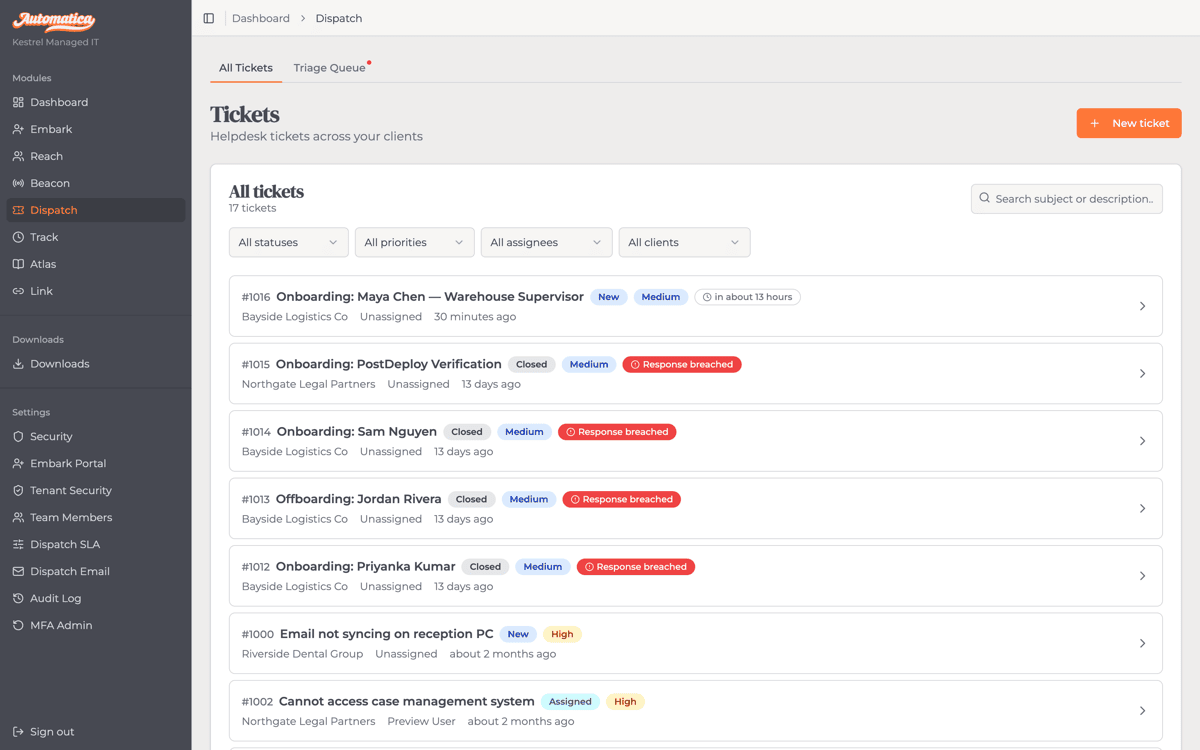This screenshot has width=1200, height=750.
Task: Click the Embark person icon in sidebar
Action: tap(18, 129)
